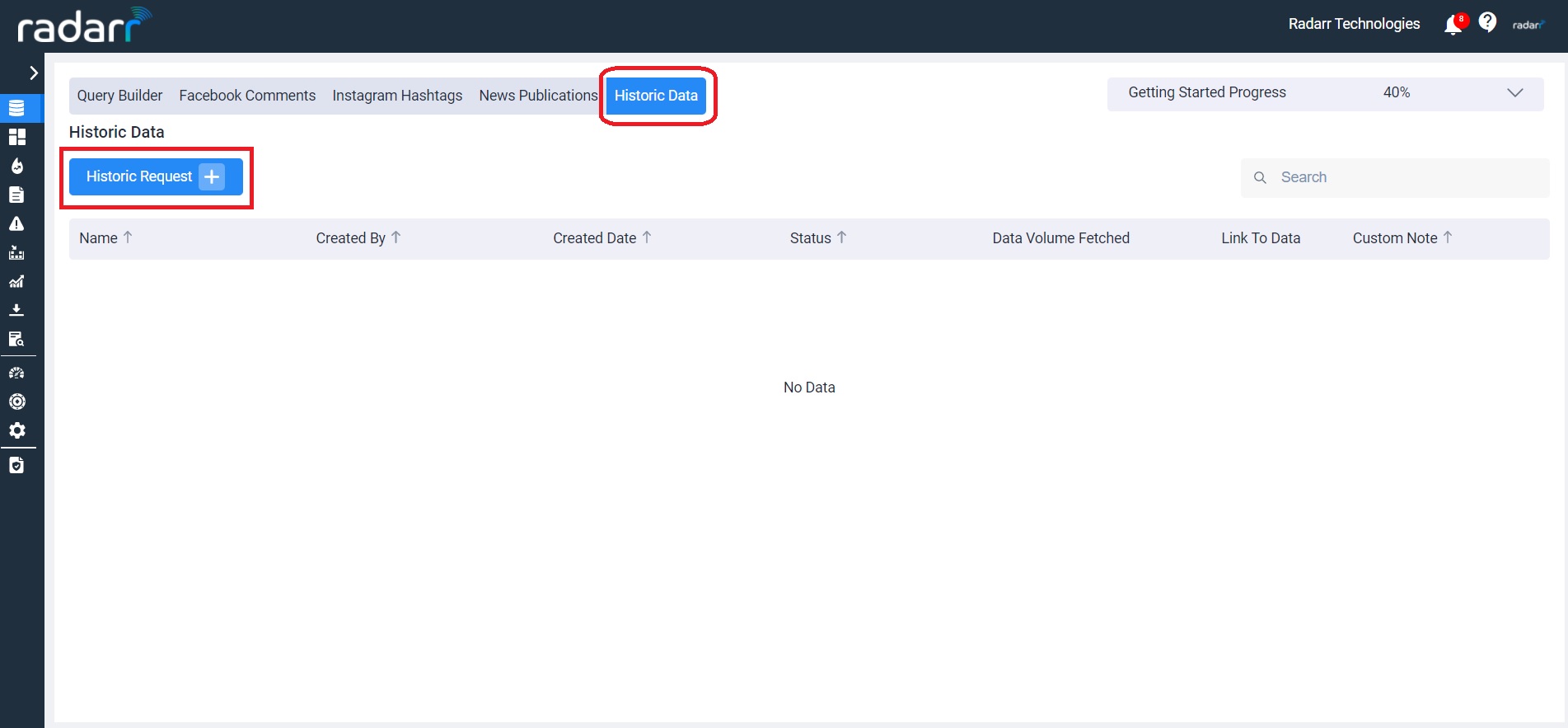
Task: Switch to the Facebook Comments tab
Action: [x=247, y=96]
